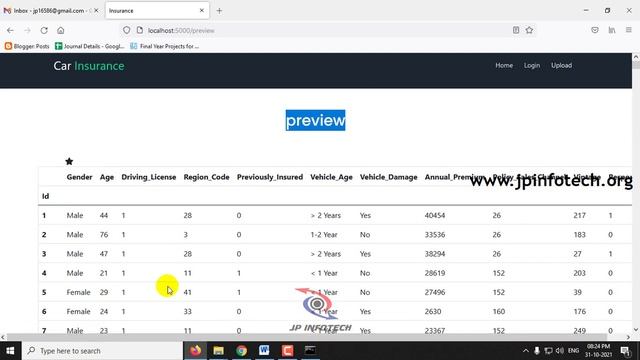The height and width of the screenshot is (360, 640).
Task: Show hidden system tray icons
Action: [525, 351]
